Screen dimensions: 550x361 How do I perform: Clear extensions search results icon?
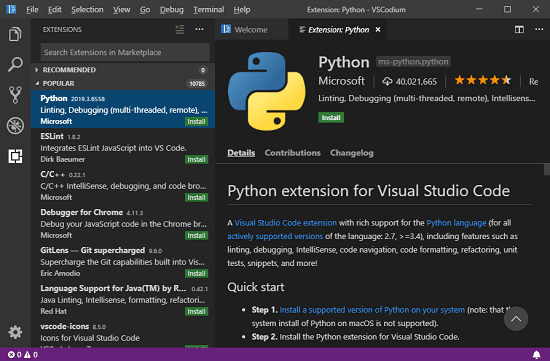point(180,29)
